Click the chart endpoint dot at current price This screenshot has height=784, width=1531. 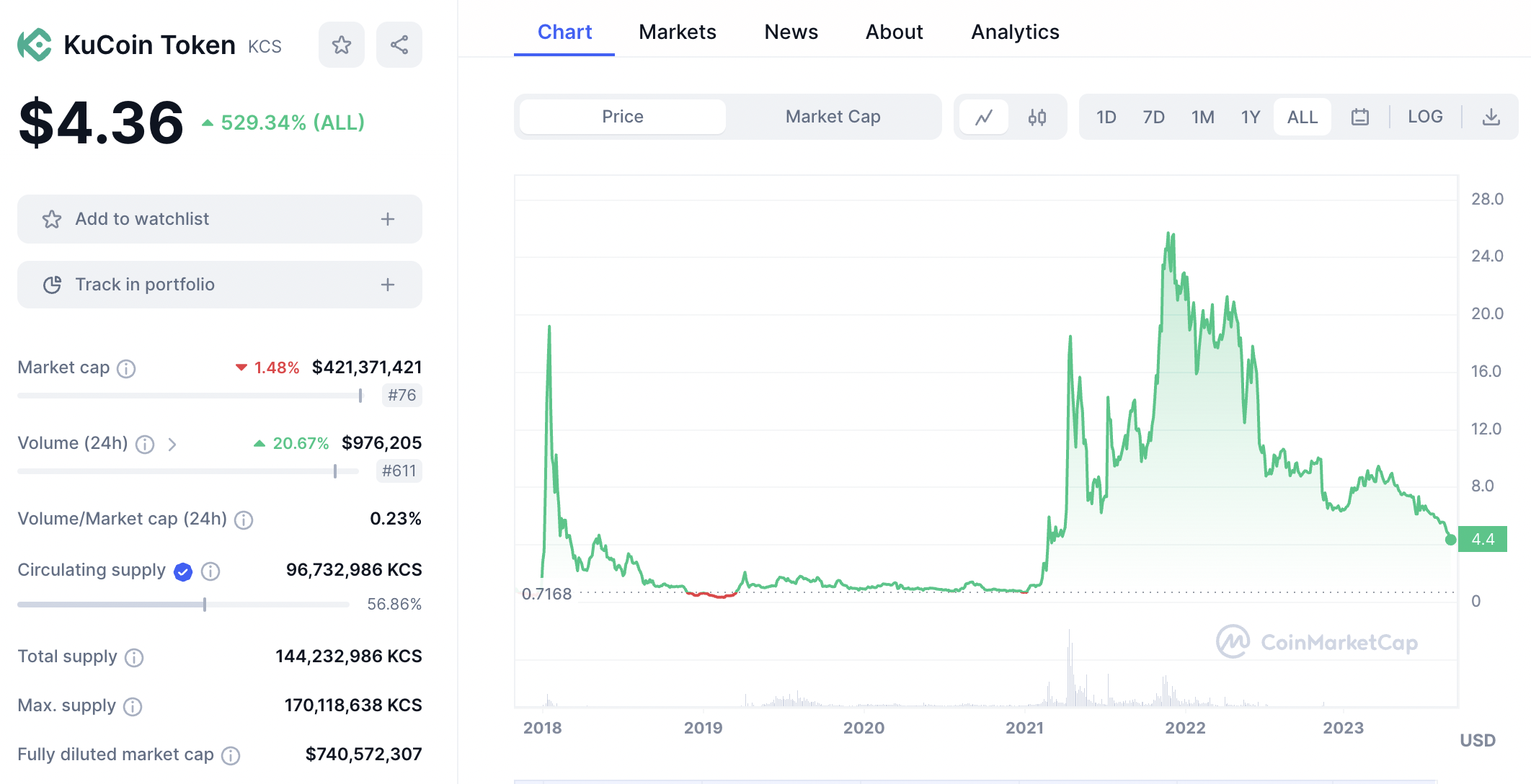[x=1451, y=540]
